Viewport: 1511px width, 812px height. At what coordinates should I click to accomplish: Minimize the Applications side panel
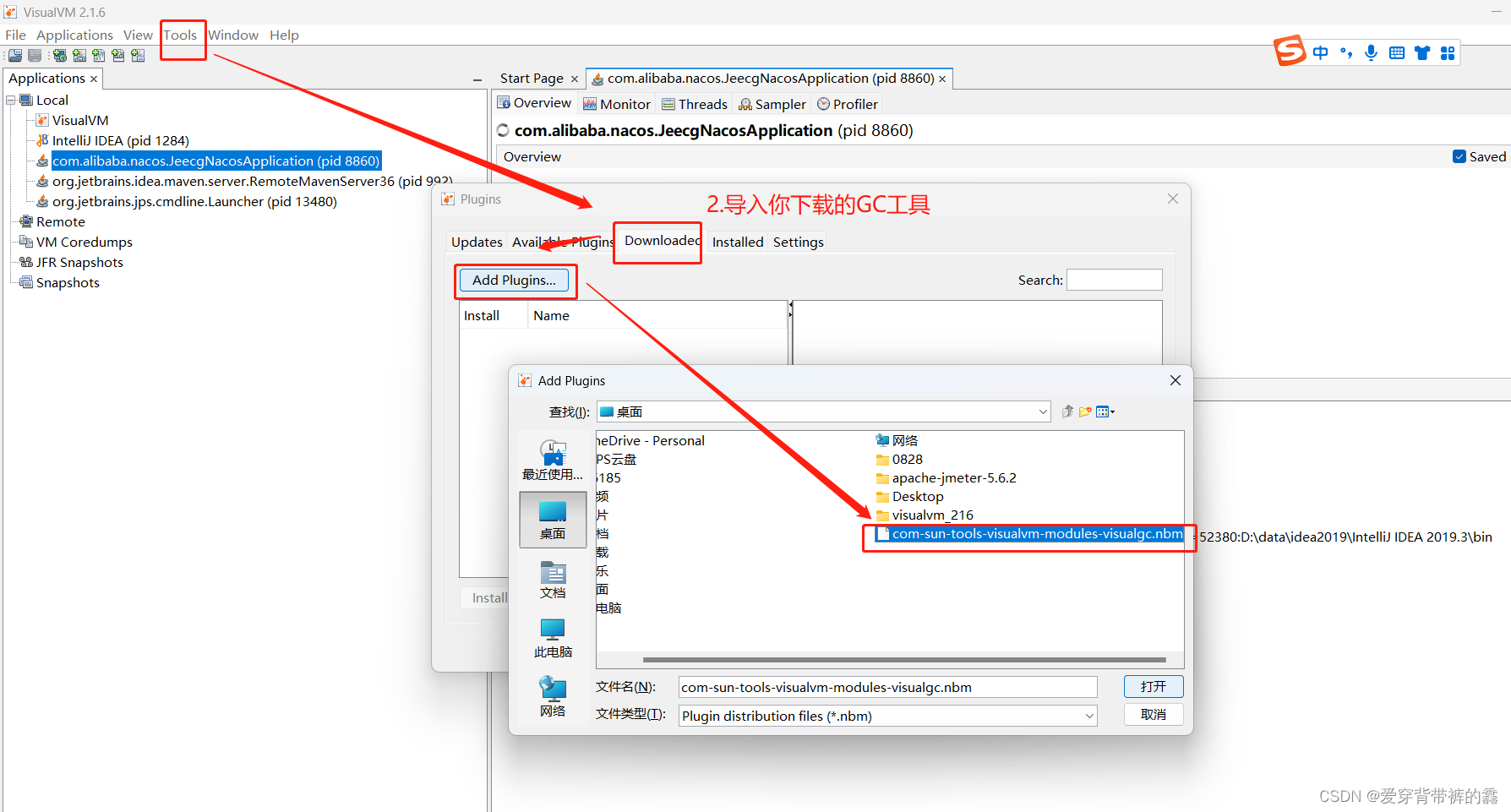477,79
